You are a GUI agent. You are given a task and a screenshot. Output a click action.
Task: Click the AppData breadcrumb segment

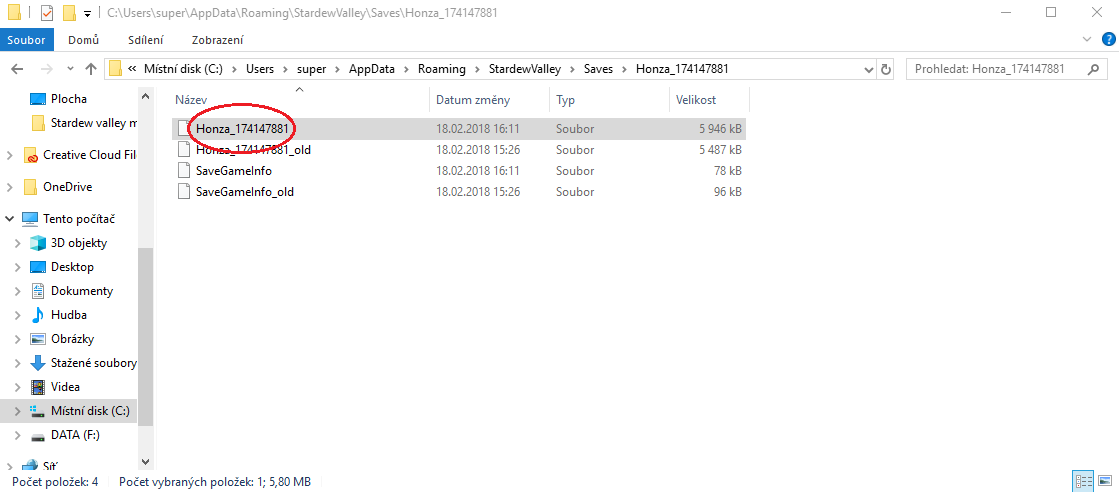point(373,69)
